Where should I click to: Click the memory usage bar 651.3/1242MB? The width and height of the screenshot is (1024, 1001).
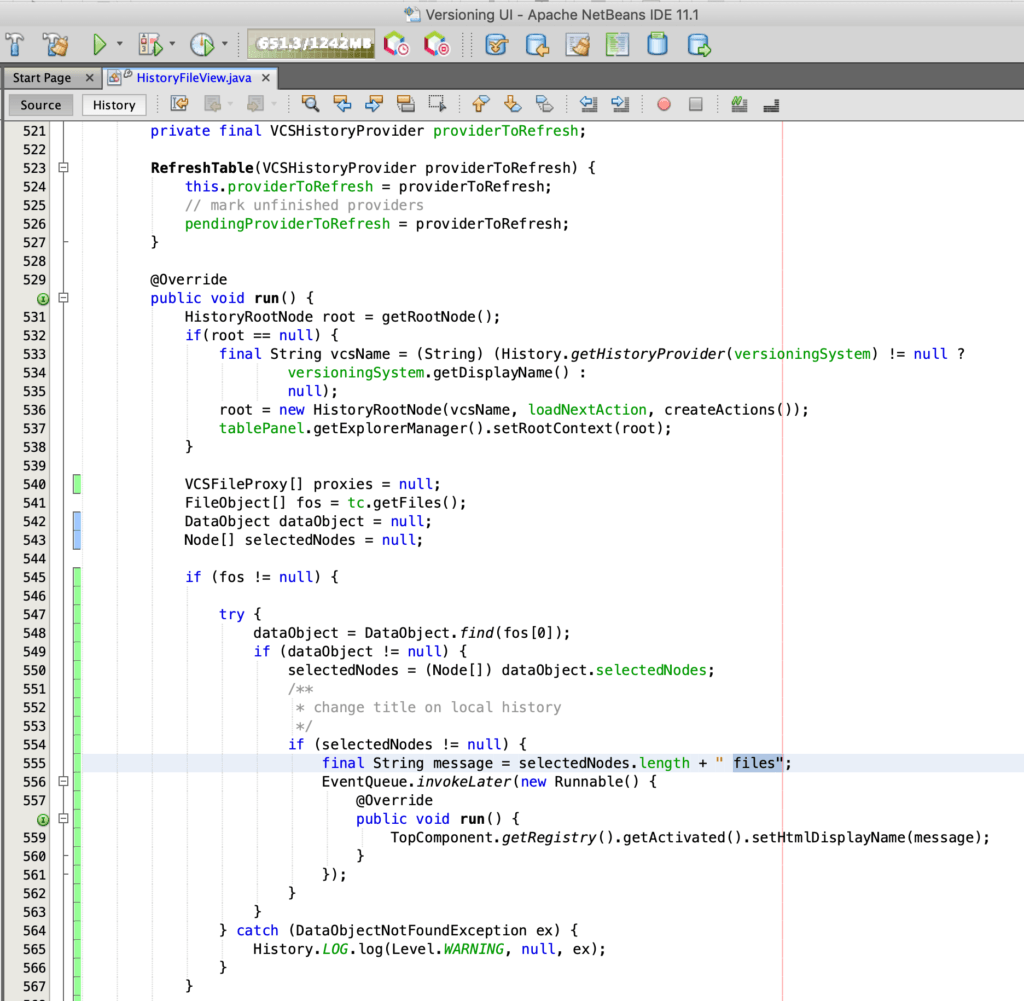[313, 44]
